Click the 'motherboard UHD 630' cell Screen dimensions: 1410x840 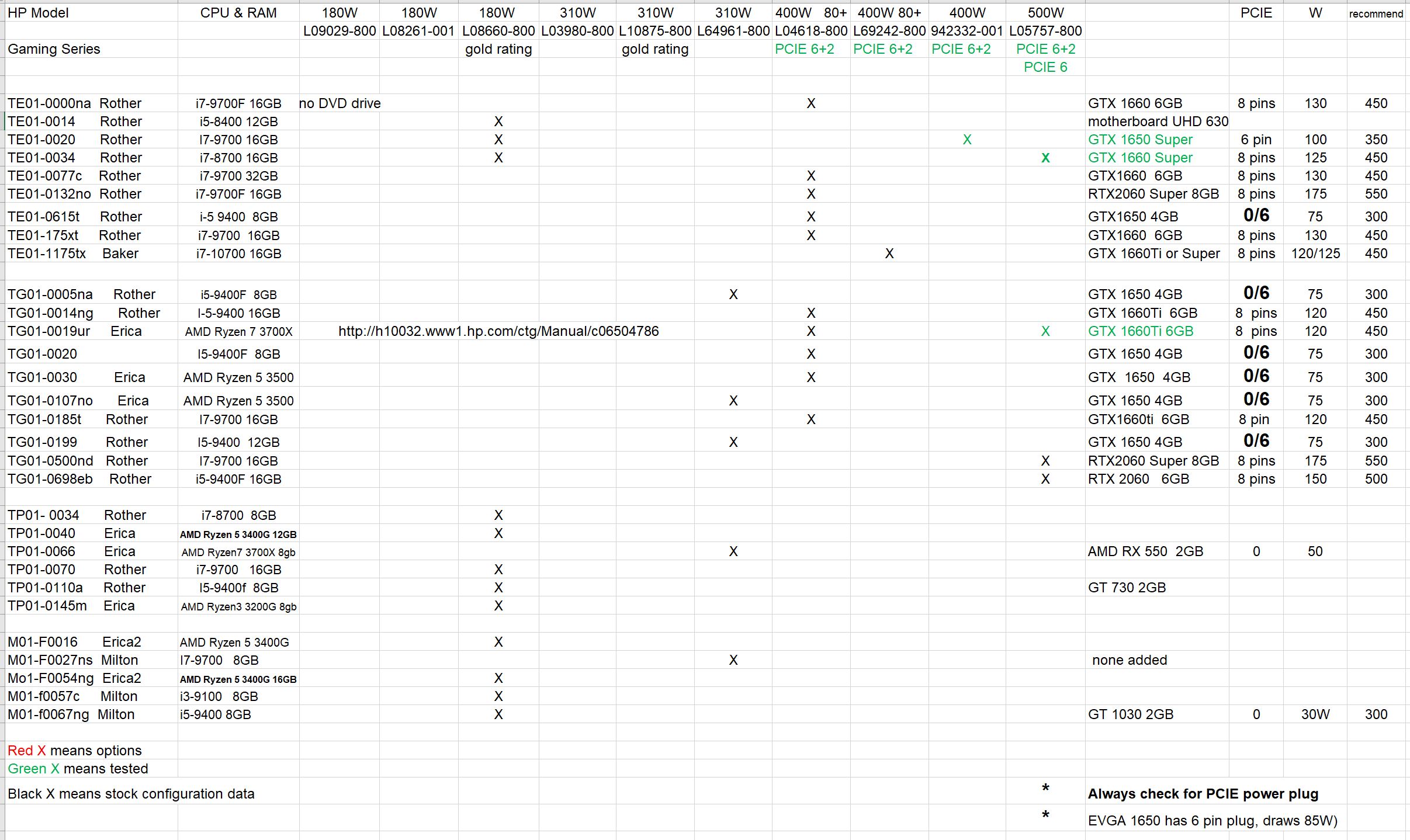click(1158, 121)
